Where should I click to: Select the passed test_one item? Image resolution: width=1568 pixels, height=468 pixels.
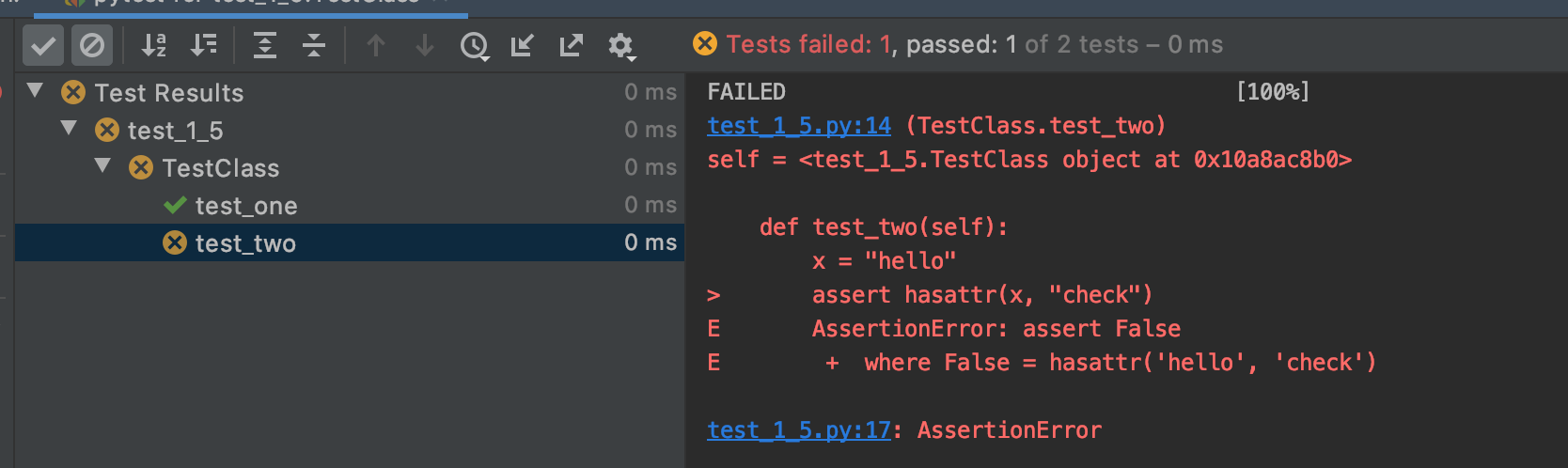(245, 206)
